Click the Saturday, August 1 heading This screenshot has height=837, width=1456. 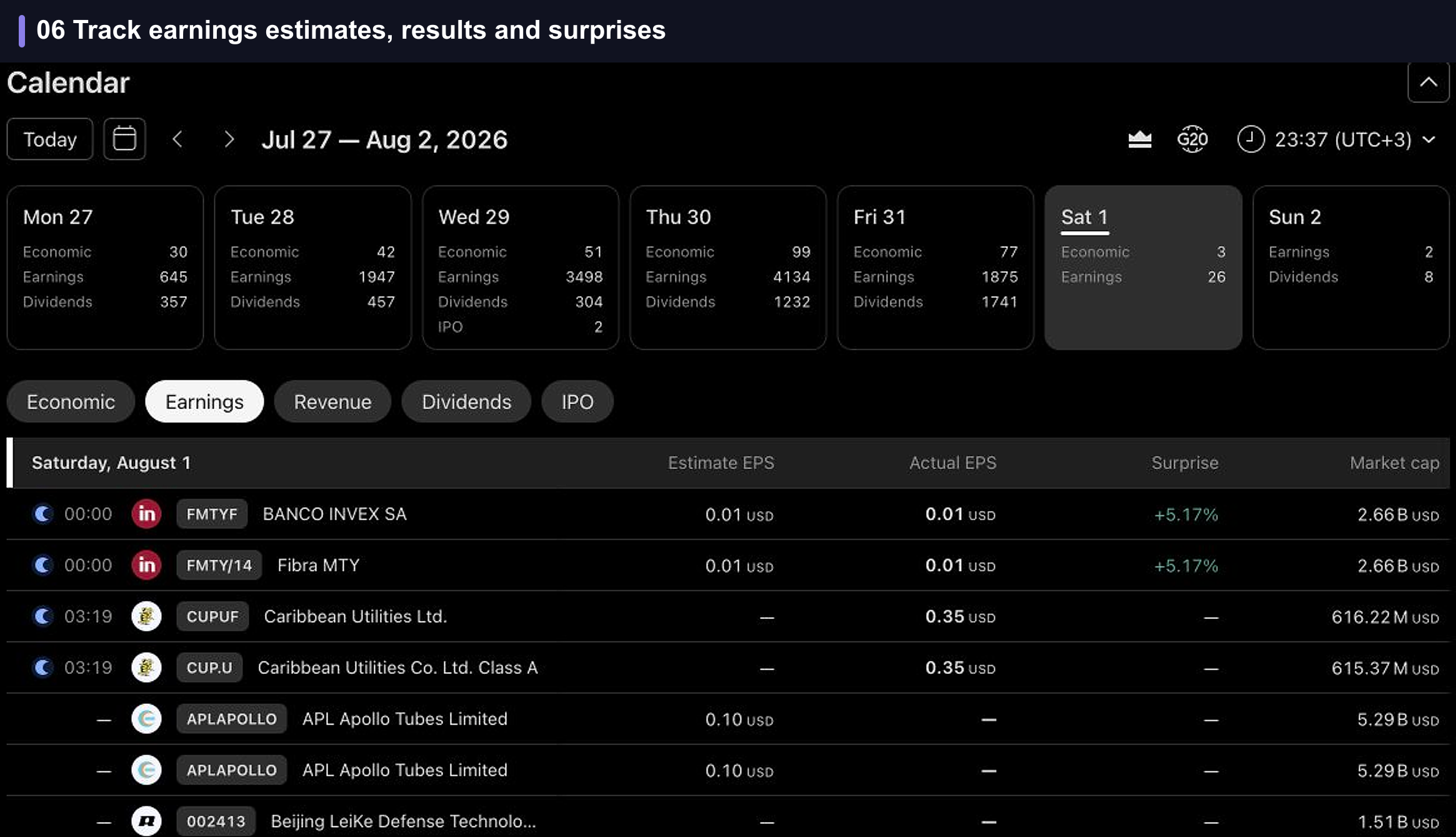tap(111, 463)
